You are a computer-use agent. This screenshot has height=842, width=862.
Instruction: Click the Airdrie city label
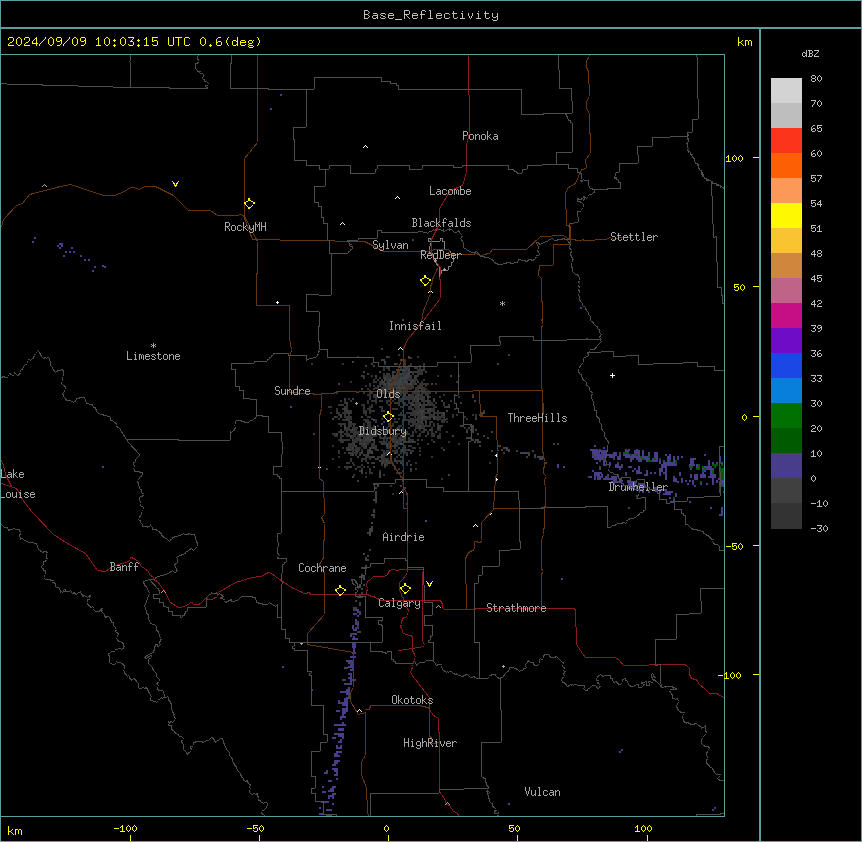pyautogui.click(x=403, y=537)
